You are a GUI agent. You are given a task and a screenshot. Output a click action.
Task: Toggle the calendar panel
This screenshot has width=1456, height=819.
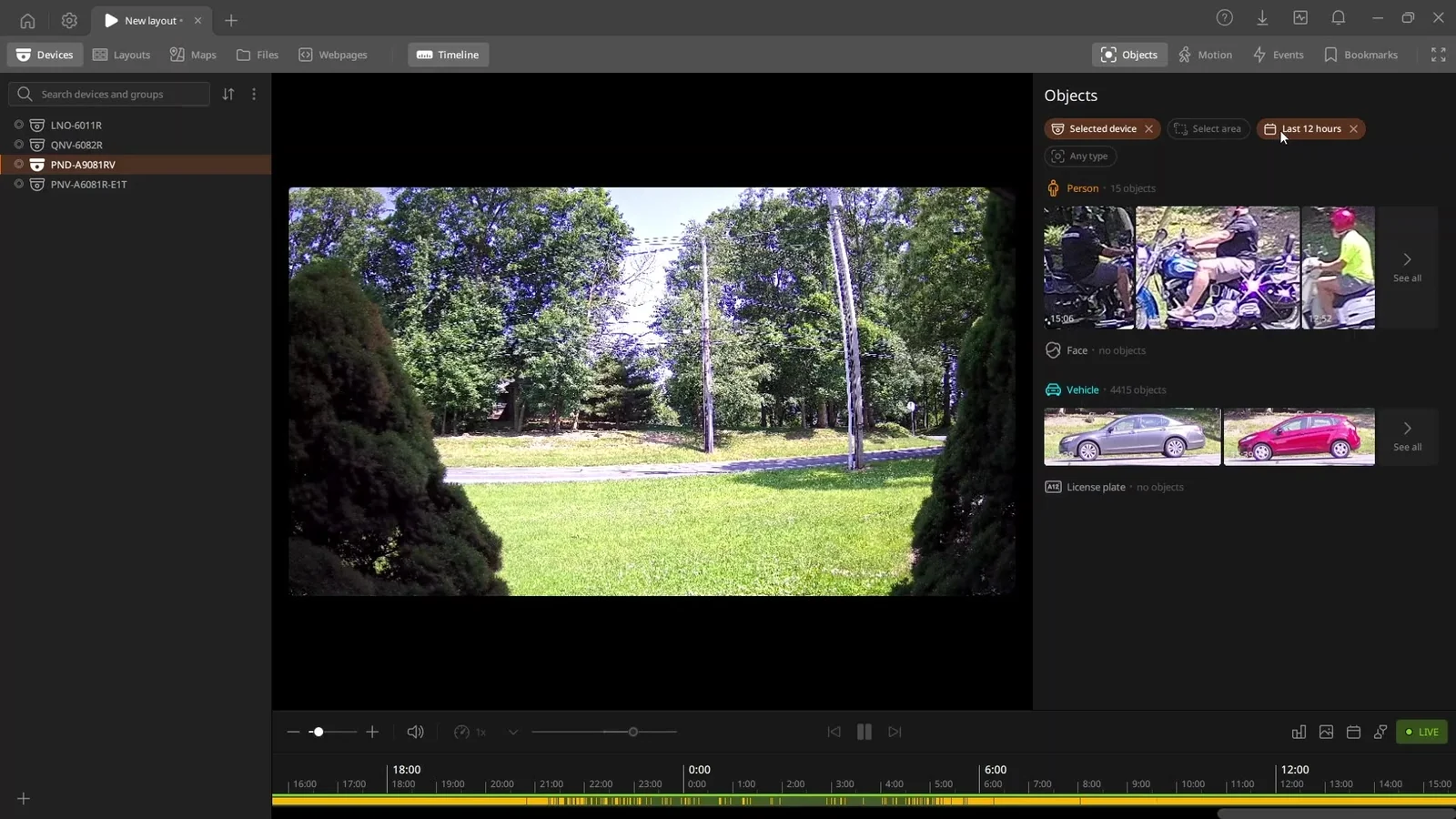[x=1353, y=732]
